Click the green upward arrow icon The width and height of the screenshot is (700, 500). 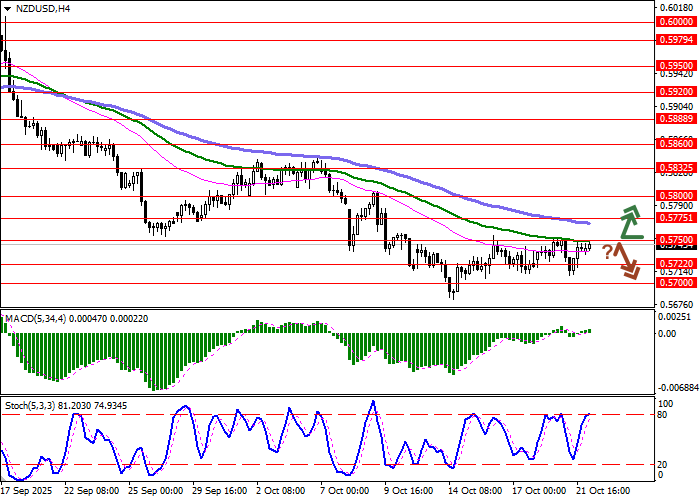(629, 223)
